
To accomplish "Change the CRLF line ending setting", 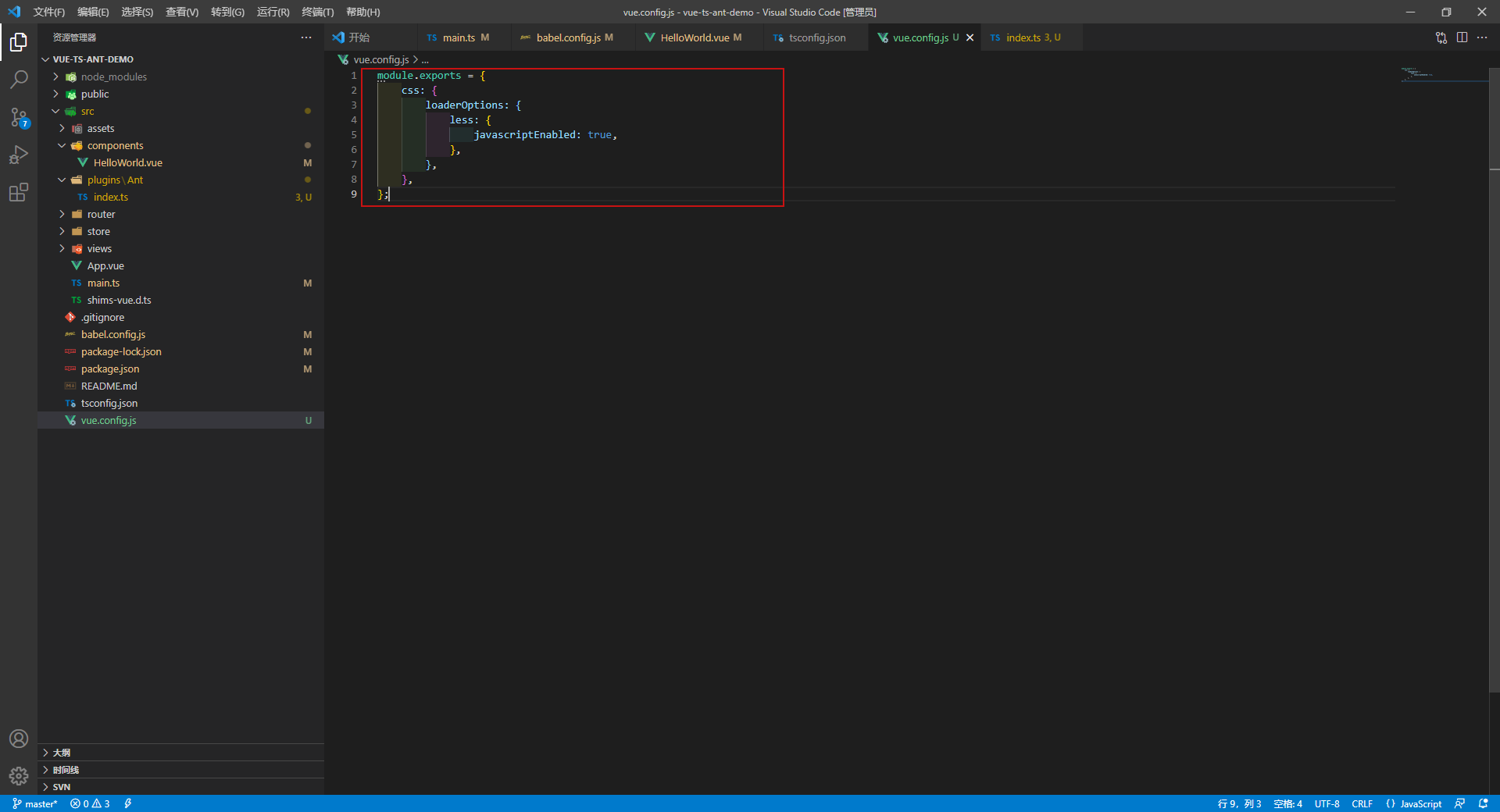I will [x=1362, y=803].
